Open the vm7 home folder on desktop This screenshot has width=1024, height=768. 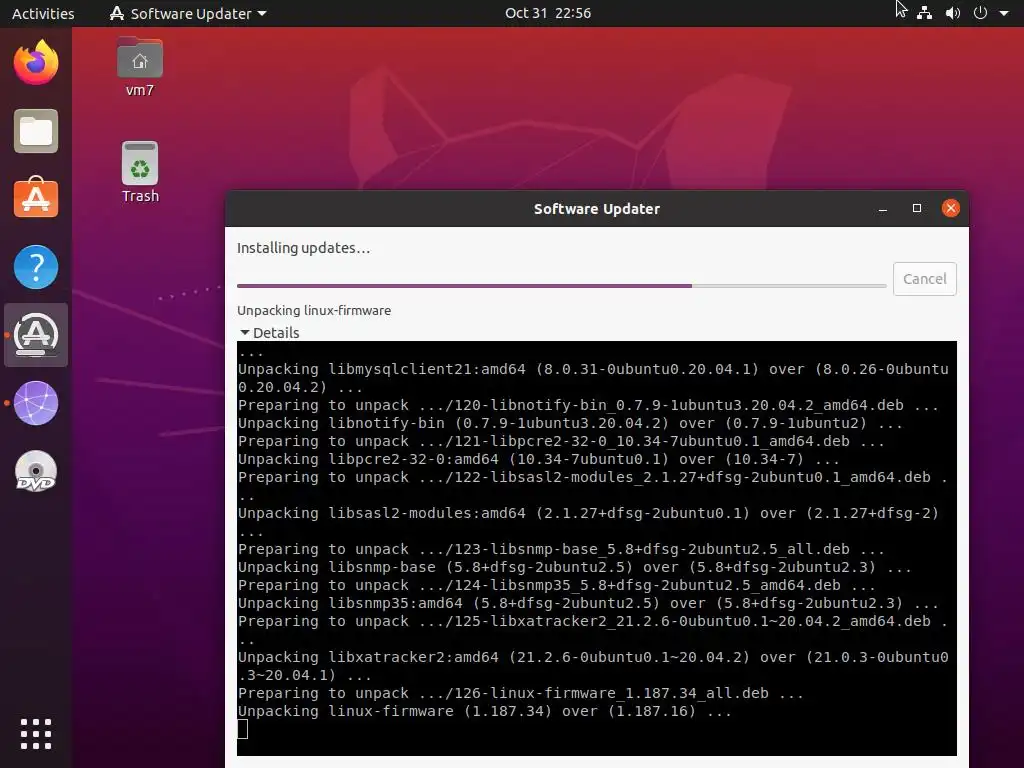point(140,67)
